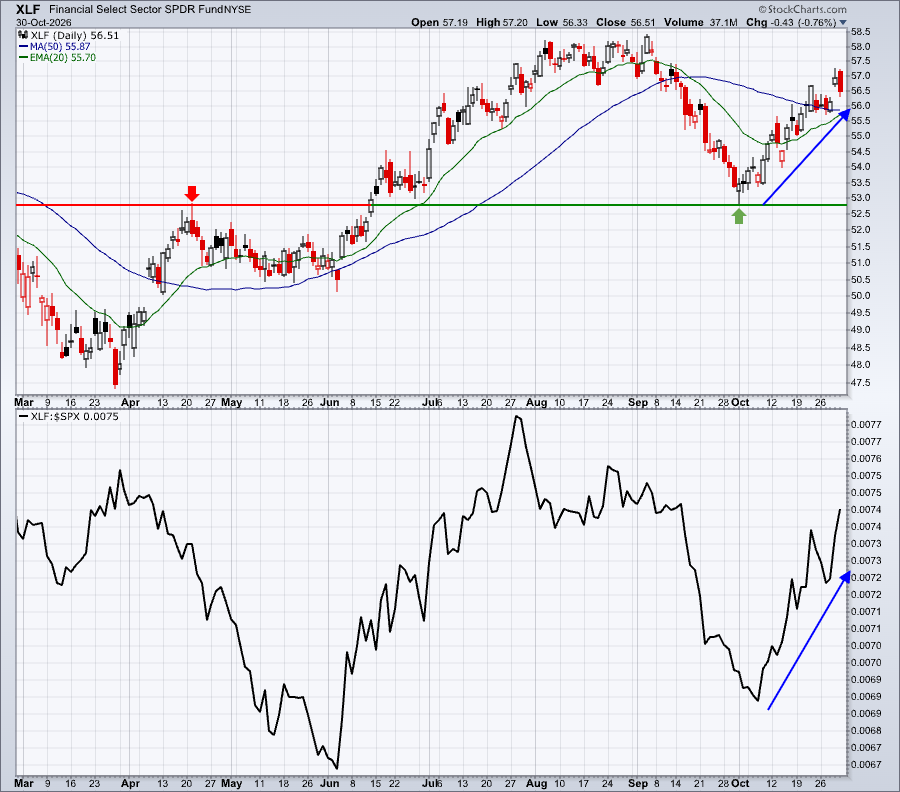Click the MA(50) 55.87 legend label
This screenshot has height=792, width=900.
tap(60, 46)
